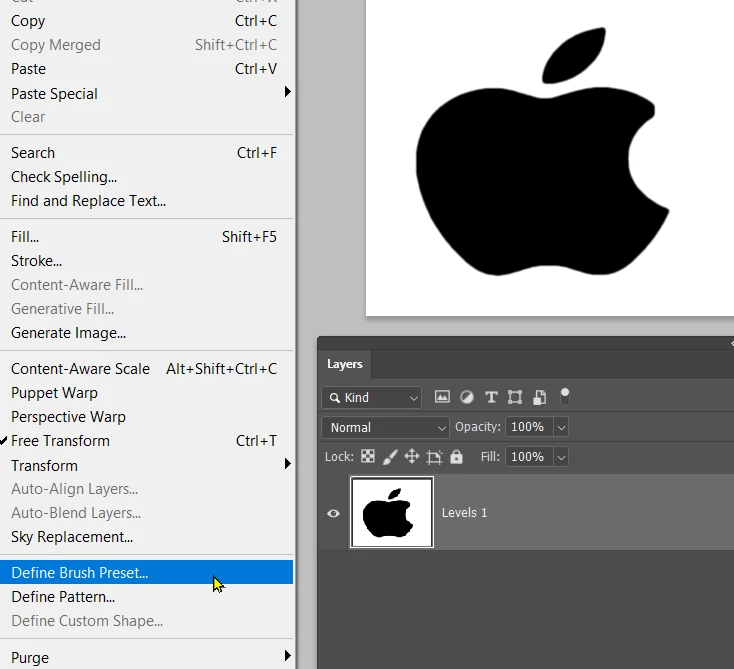This screenshot has width=734, height=669.
Task: Select the Levels 1 layer thumbnail
Action: pos(392,512)
